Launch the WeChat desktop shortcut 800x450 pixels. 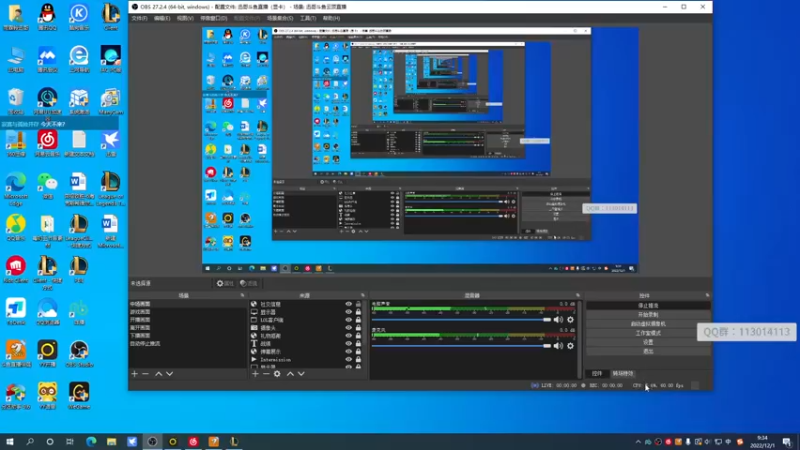47,185
